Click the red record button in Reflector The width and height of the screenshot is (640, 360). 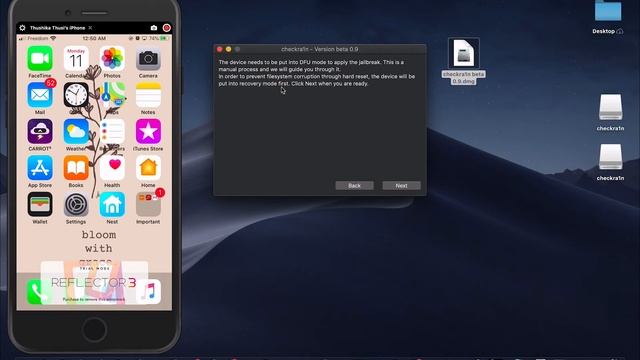[167, 28]
